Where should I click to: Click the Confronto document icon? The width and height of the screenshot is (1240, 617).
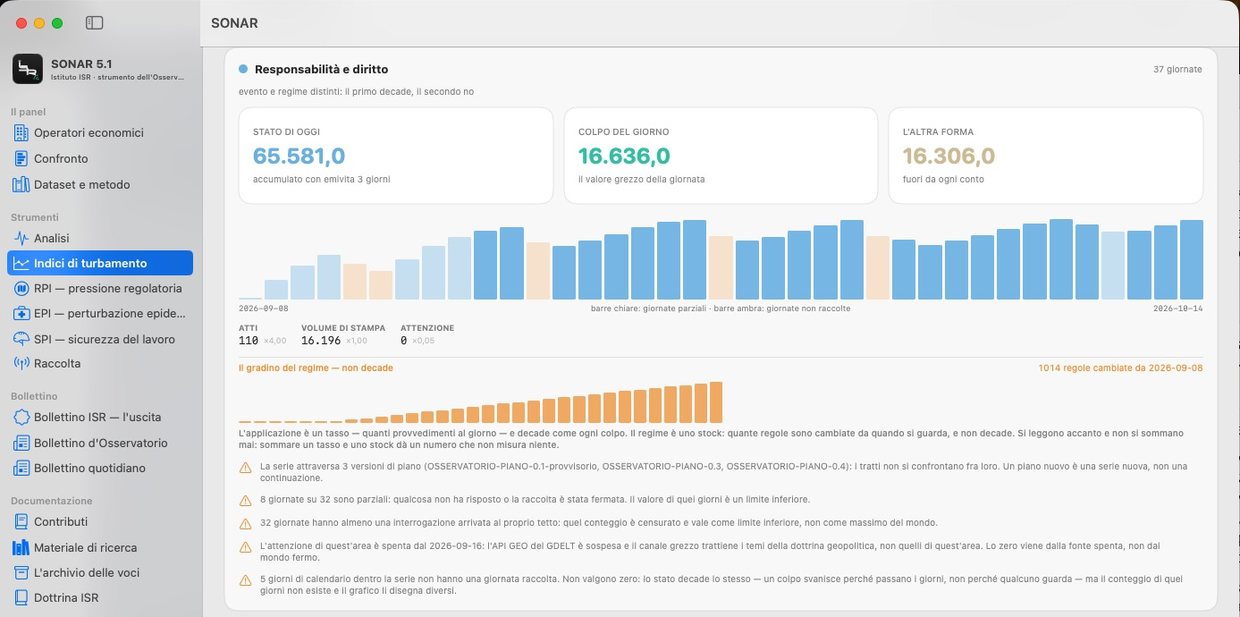pyautogui.click(x=22, y=159)
